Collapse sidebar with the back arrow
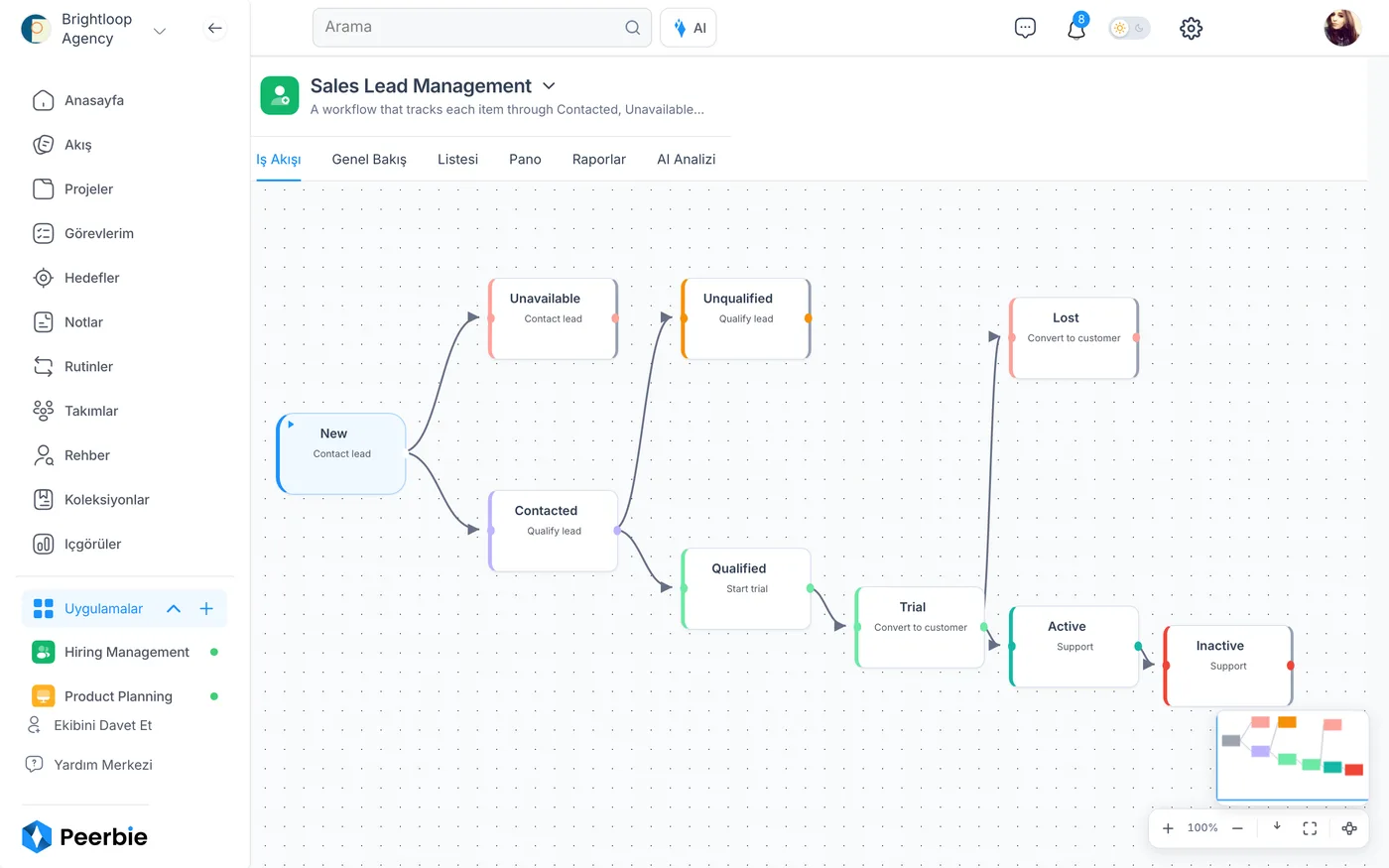Image resolution: width=1389 pixels, height=868 pixels. (214, 28)
